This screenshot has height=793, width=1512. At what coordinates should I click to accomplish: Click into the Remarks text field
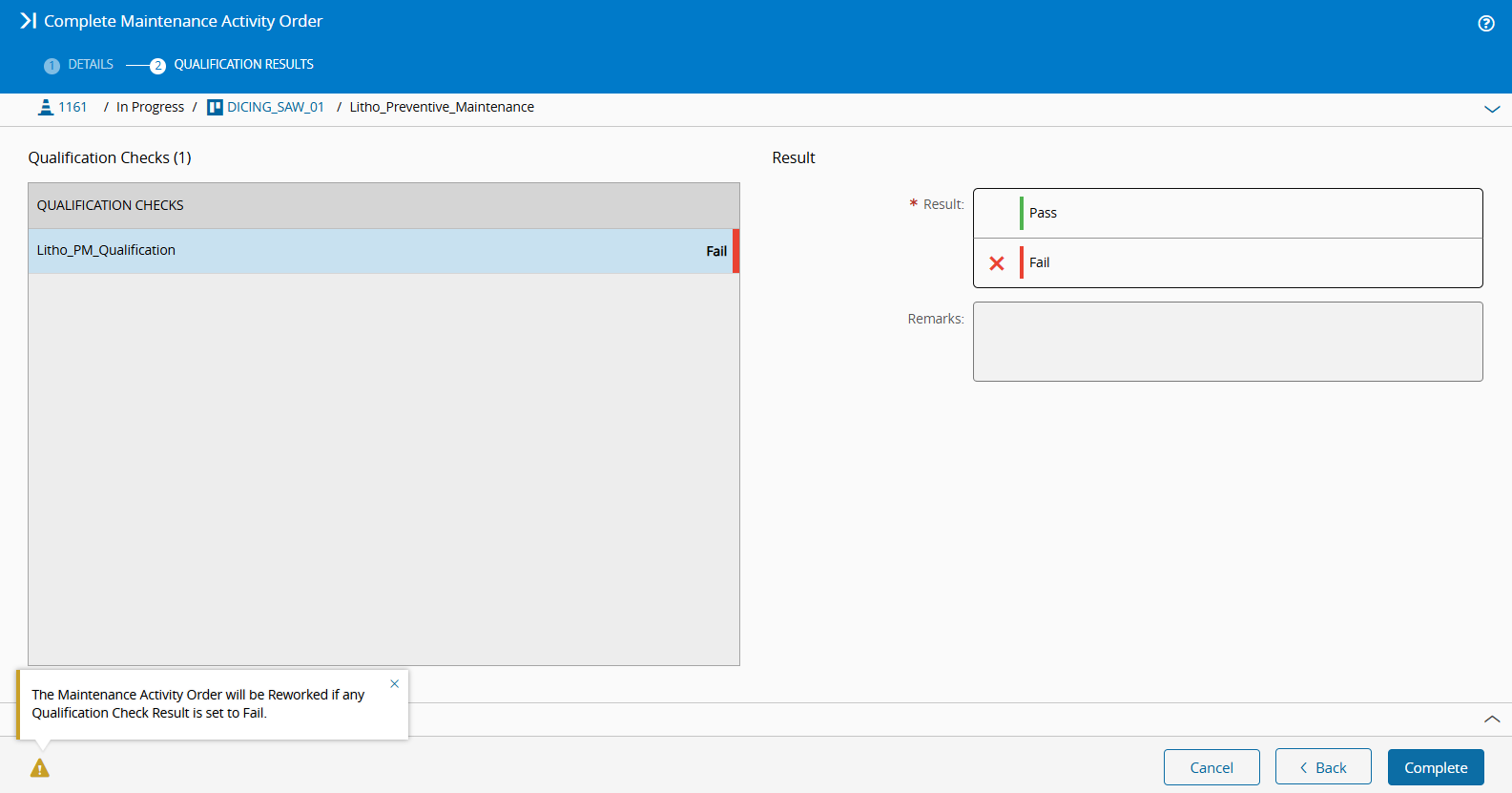point(1228,342)
